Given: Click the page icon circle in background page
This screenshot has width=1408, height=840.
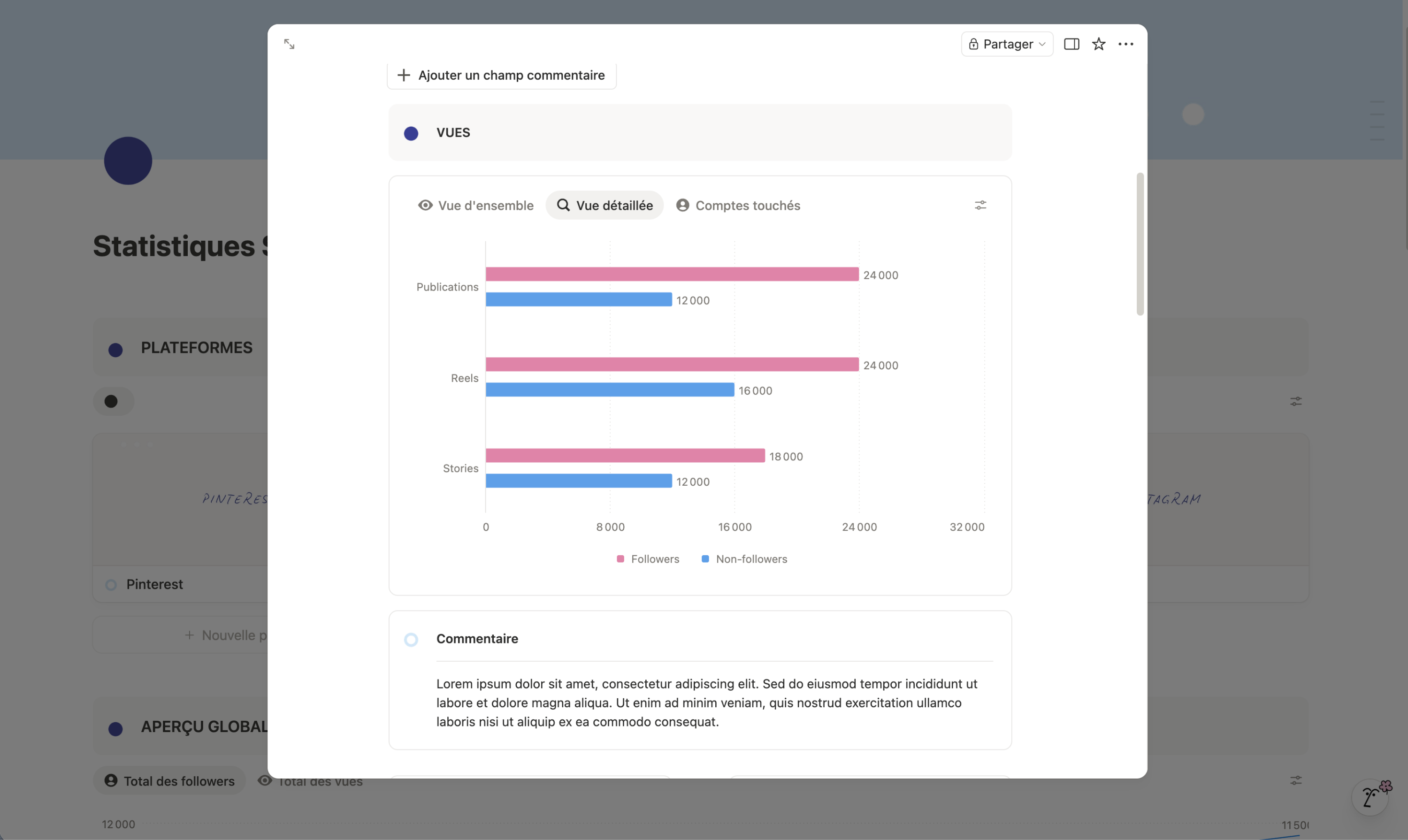Looking at the screenshot, I should click(x=128, y=161).
